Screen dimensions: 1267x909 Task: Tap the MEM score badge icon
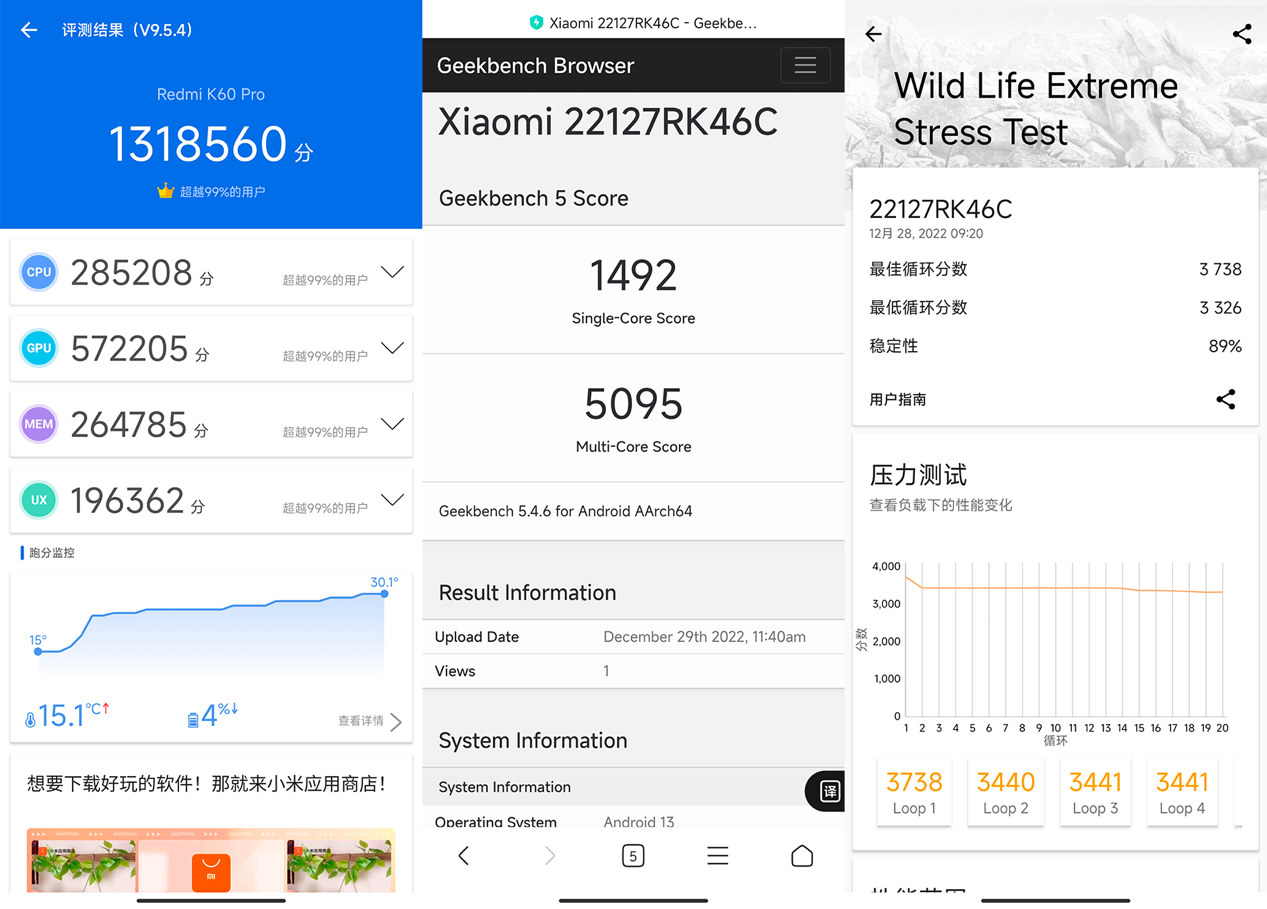[x=39, y=424]
